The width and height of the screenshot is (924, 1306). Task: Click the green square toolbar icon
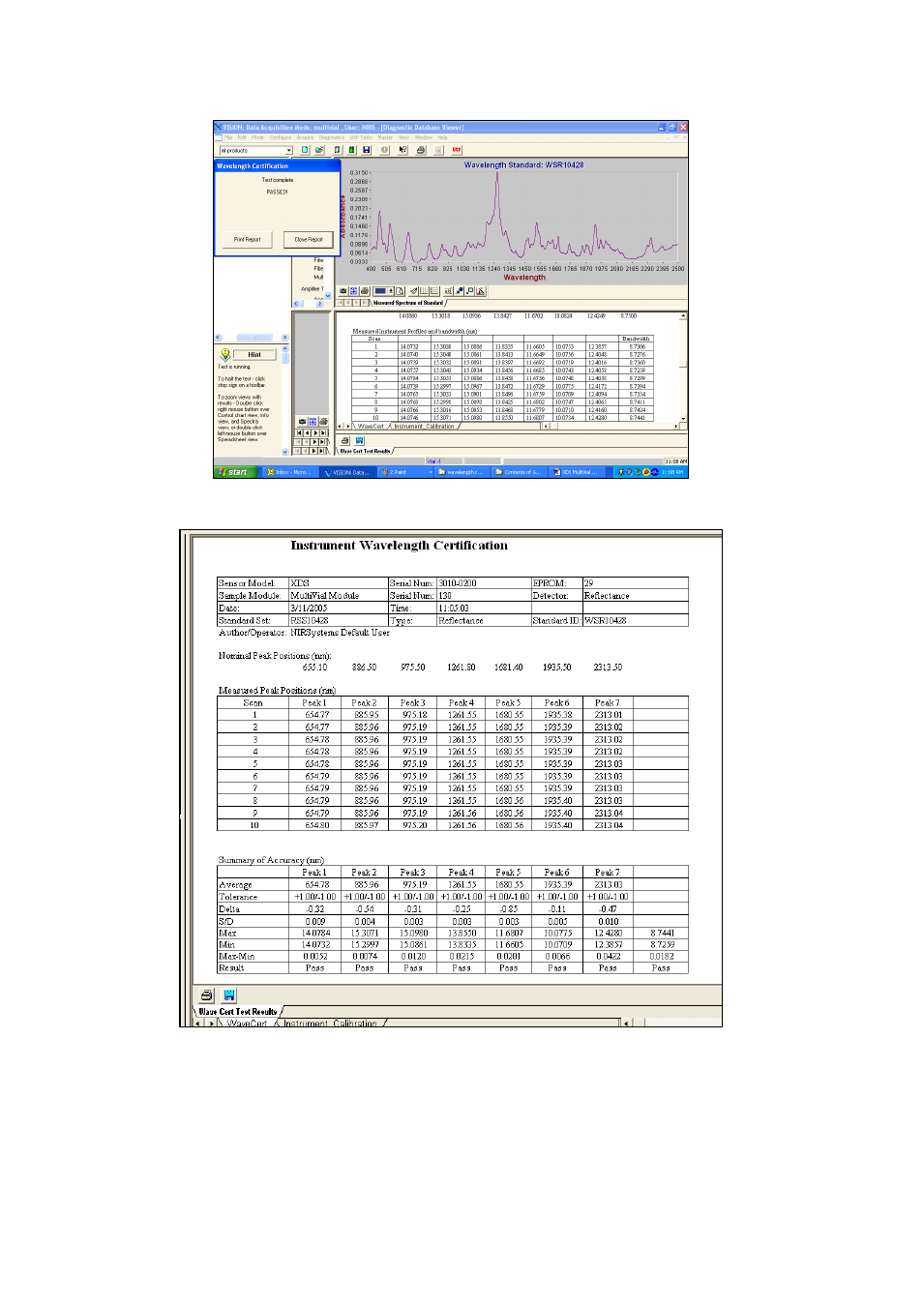(x=352, y=150)
